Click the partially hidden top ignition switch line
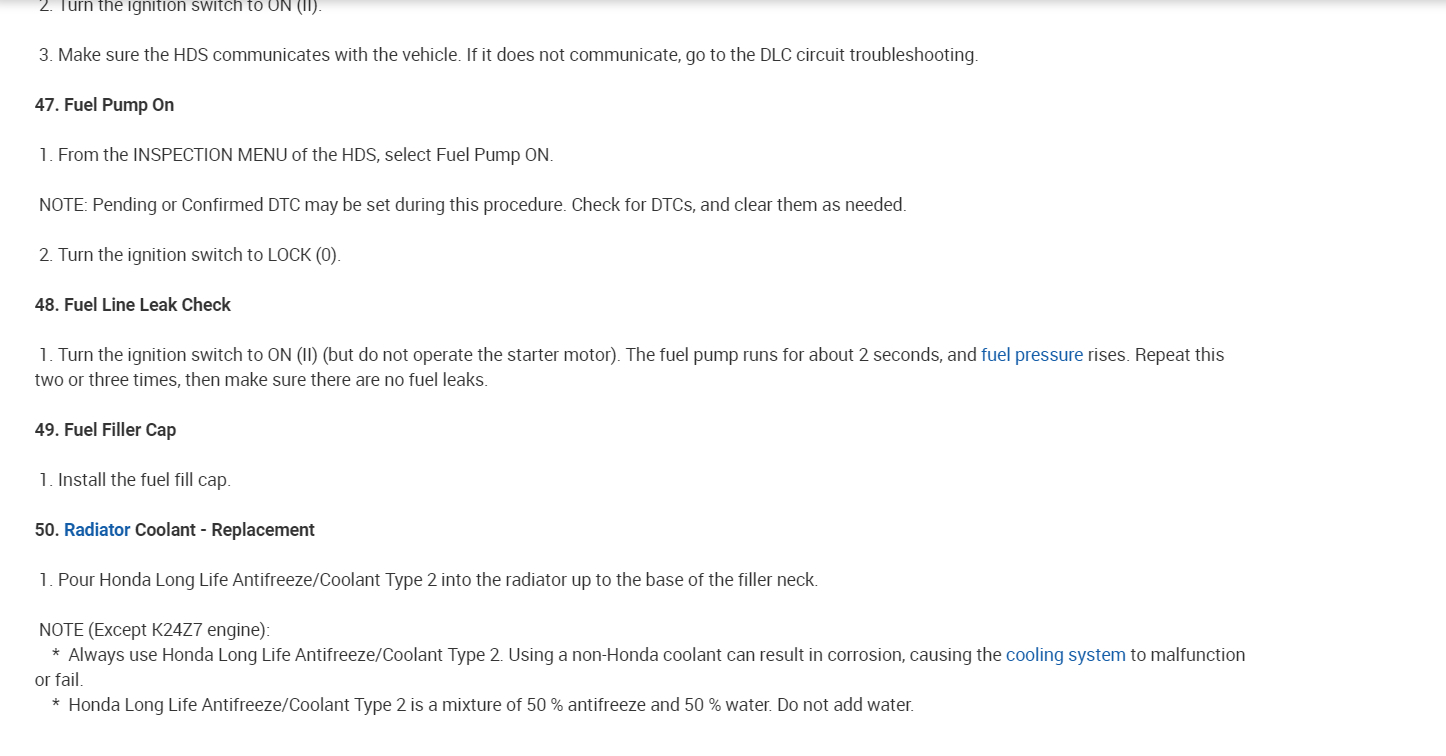The width and height of the screenshot is (1446, 756). click(x=180, y=7)
